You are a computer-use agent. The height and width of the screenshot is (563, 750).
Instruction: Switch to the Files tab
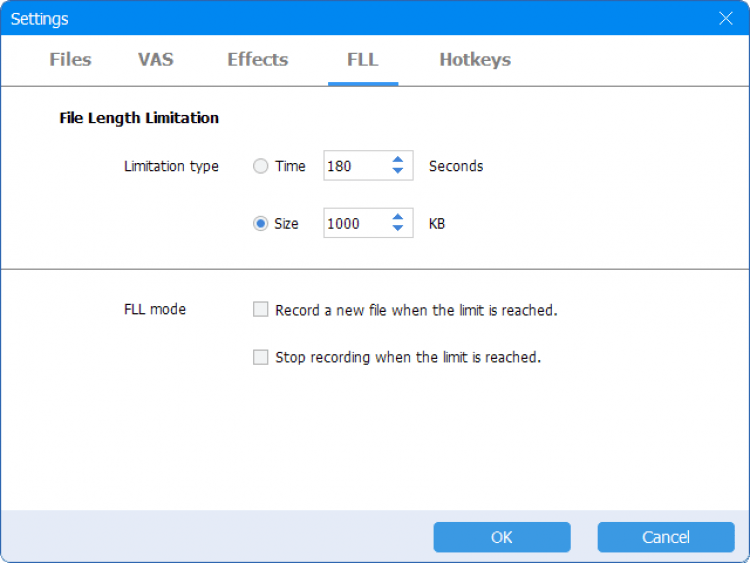pyautogui.click(x=70, y=60)
